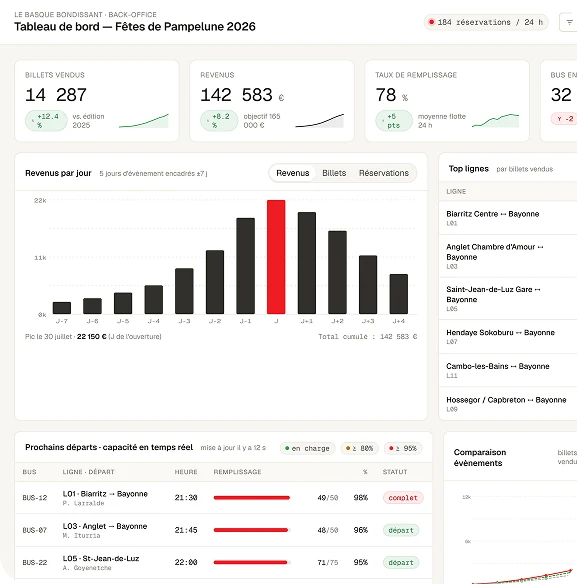Click the '78 %' fill rate value

[x=391, y=95]
